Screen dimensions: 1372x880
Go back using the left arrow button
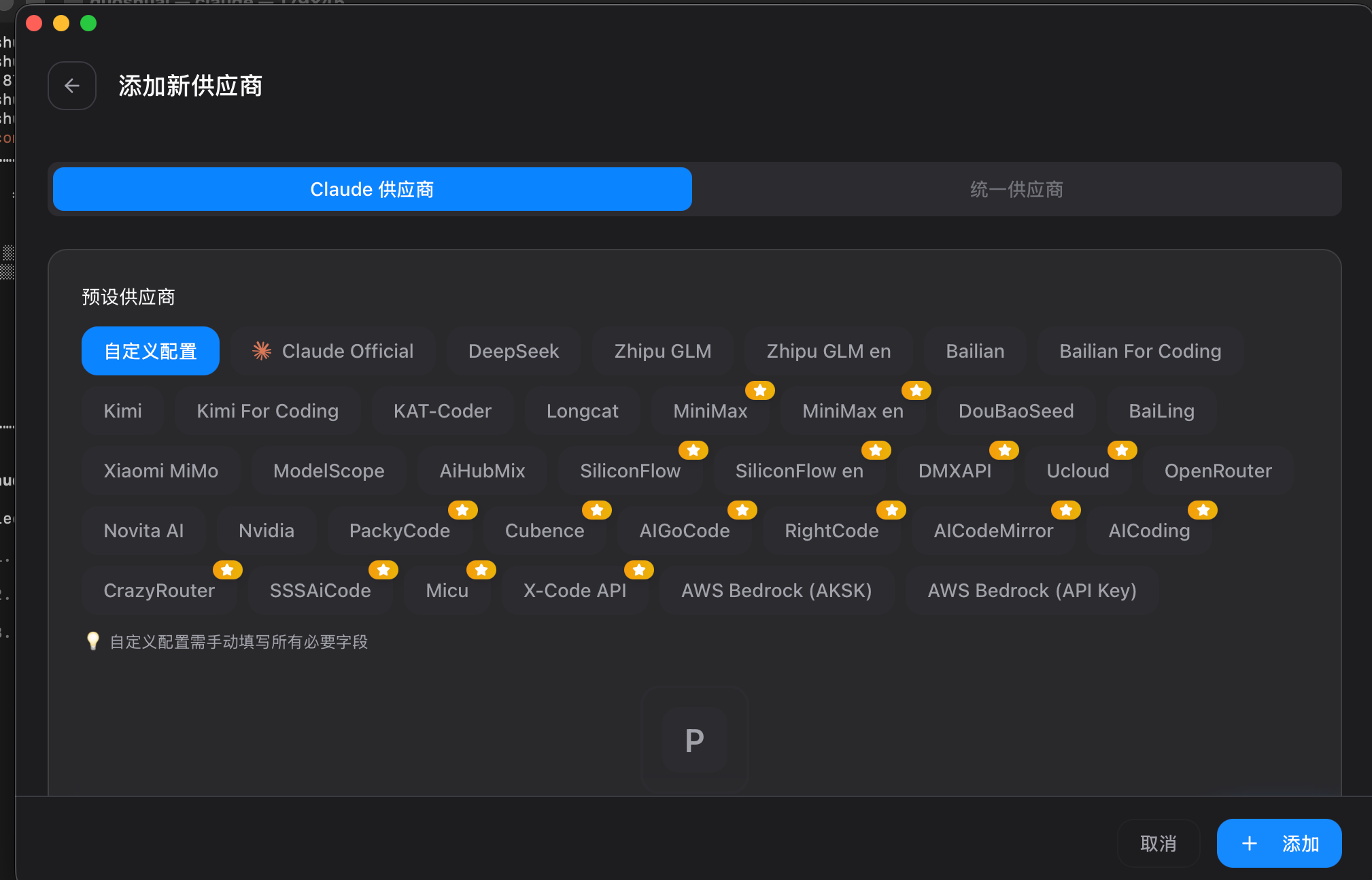pyautogui.click(x=72, y=86)
